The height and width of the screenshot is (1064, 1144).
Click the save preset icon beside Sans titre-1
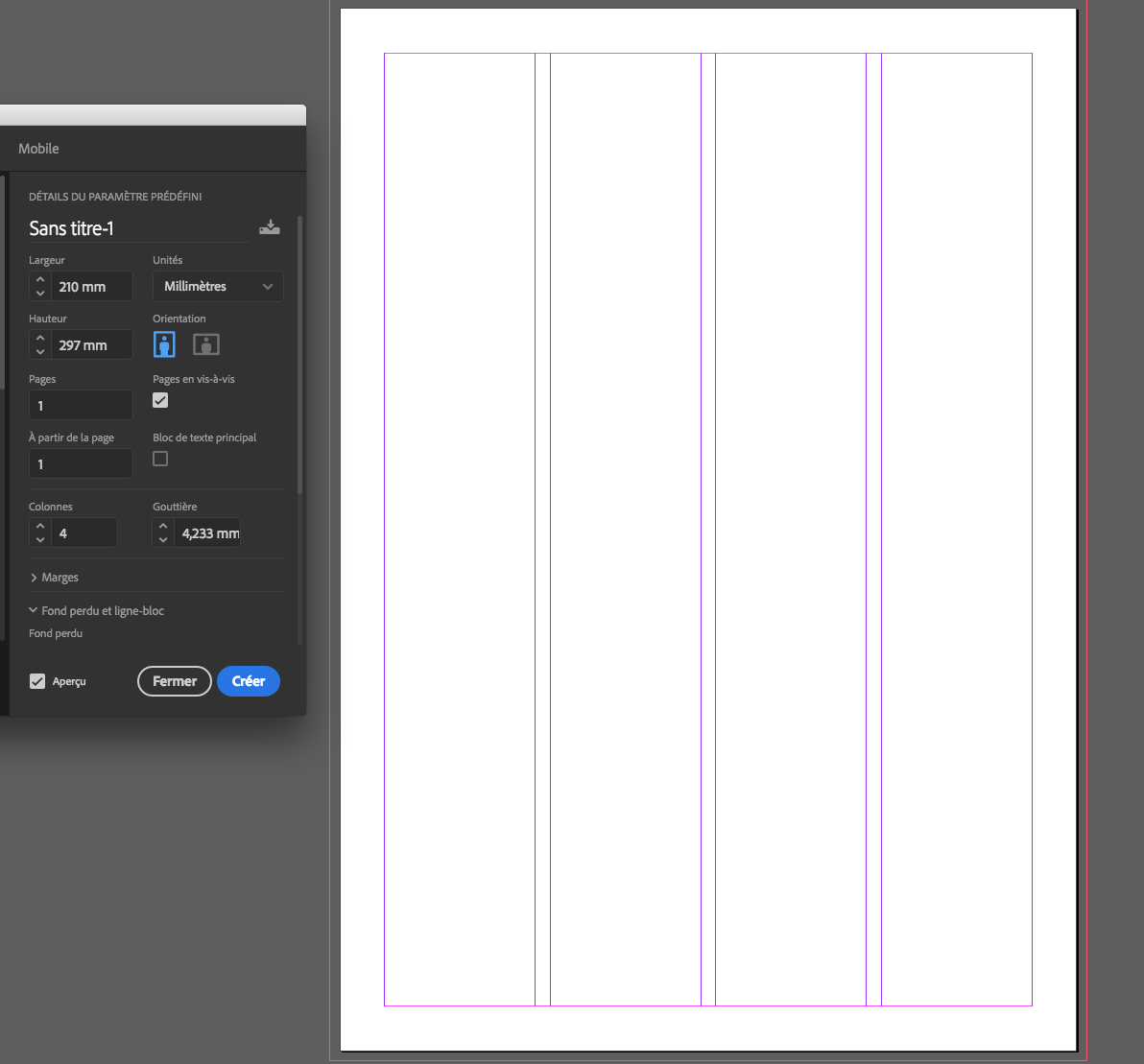point(270,227)
